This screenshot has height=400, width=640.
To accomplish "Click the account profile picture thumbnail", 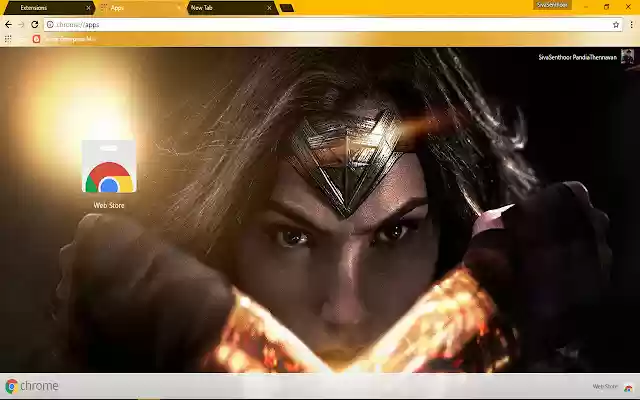I will pos(627,56).
